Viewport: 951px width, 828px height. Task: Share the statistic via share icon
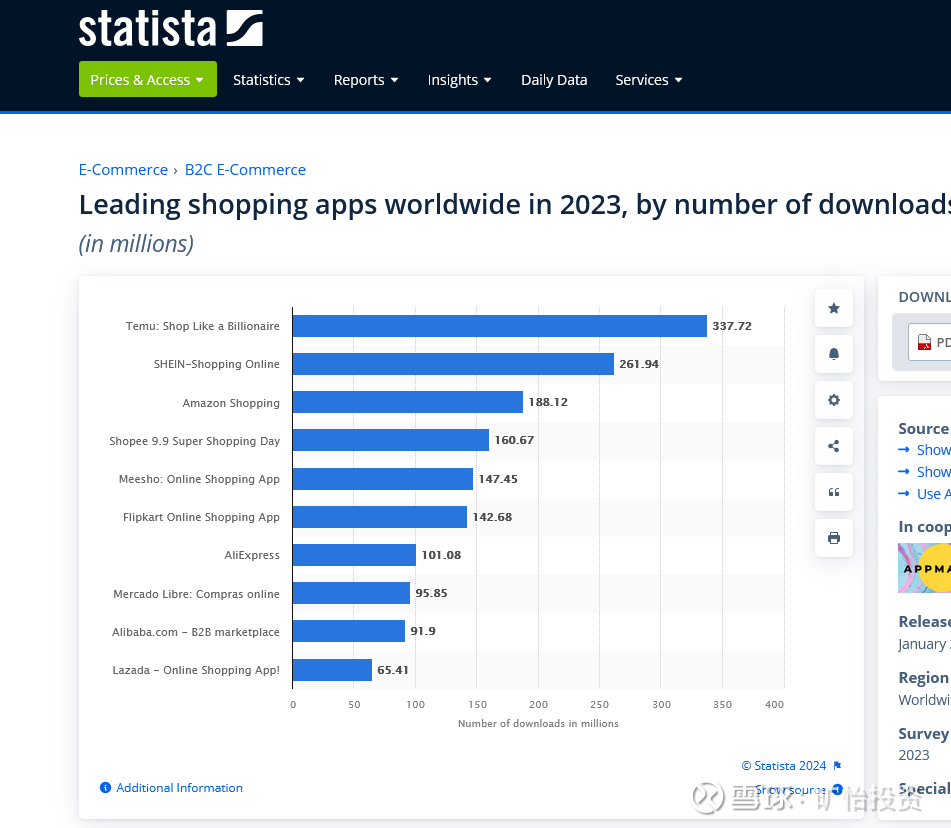tap(834, 446)
